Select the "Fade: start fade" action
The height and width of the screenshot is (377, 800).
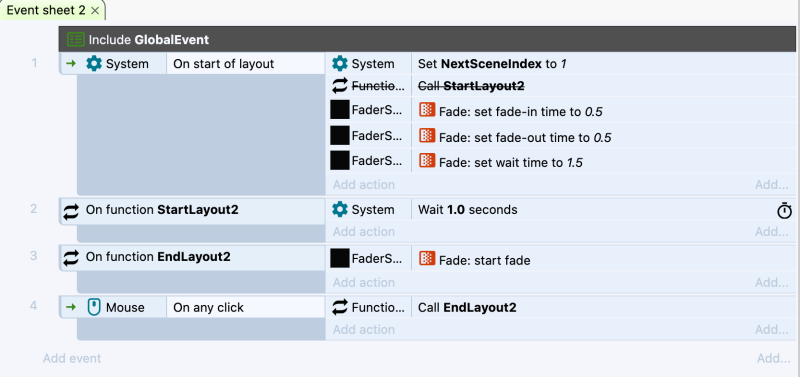485,260
